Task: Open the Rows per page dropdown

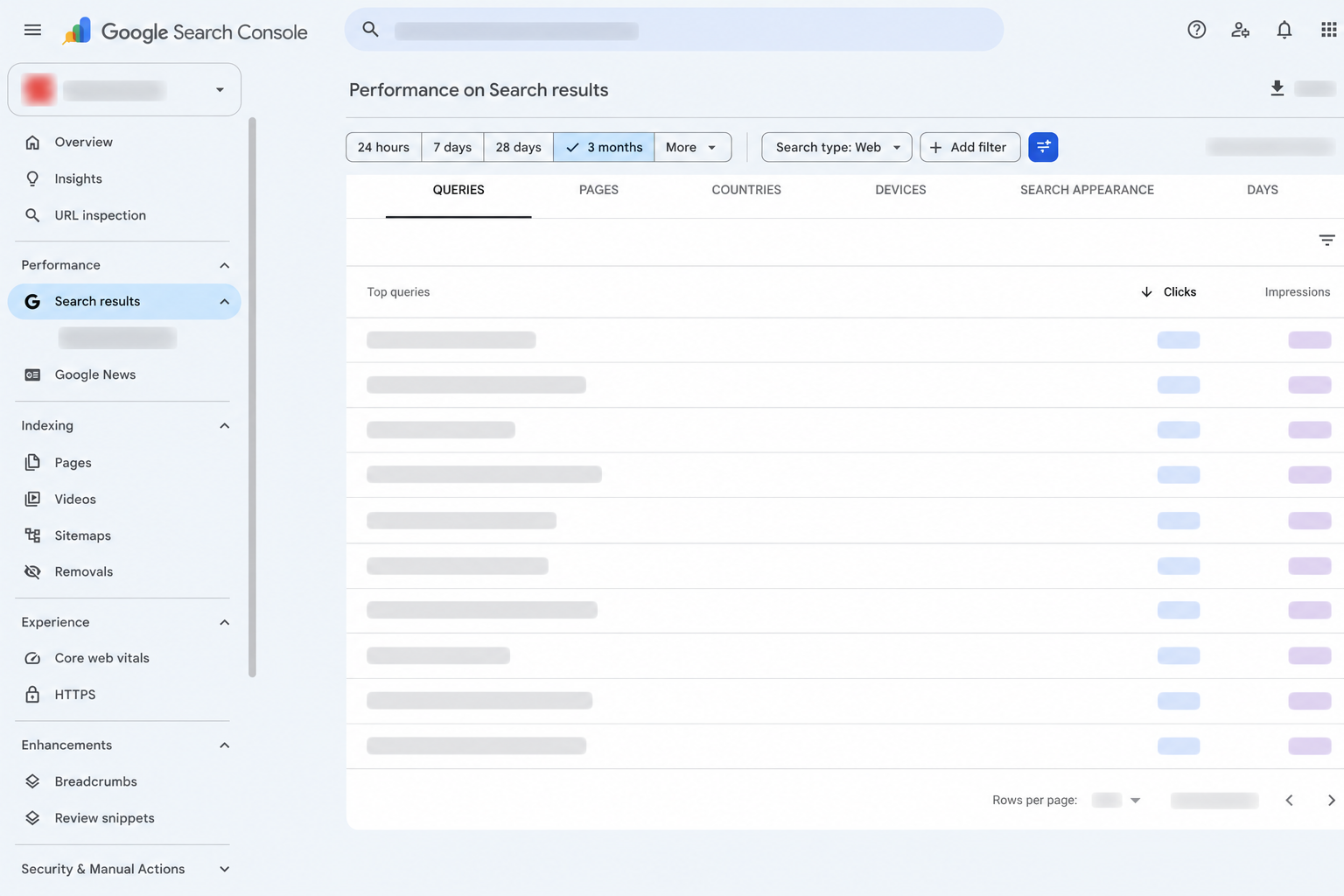Action: 1117,800
